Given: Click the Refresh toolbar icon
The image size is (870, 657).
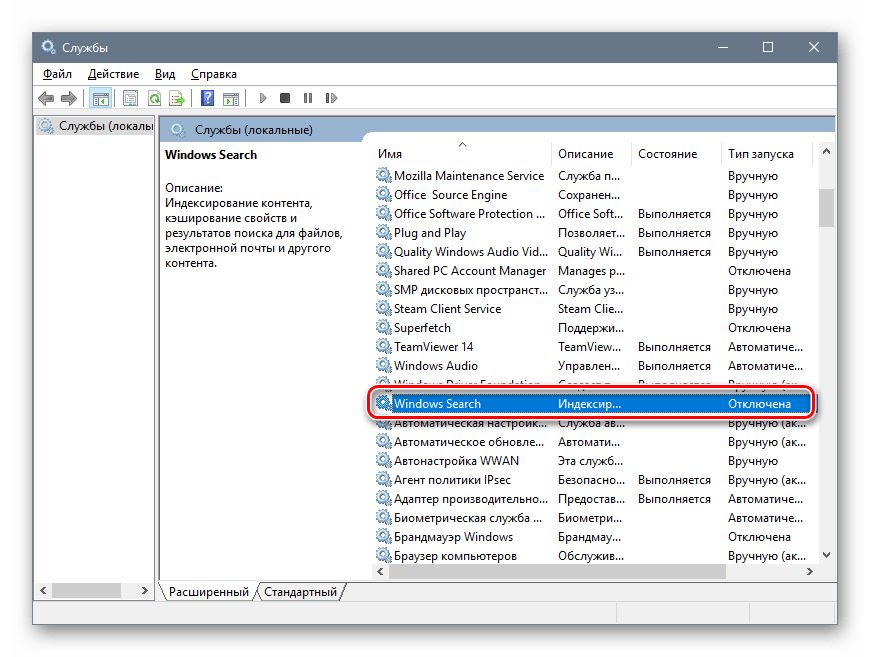Looking at the screenshot, I should pyautogui.click(x=154, y=98).
